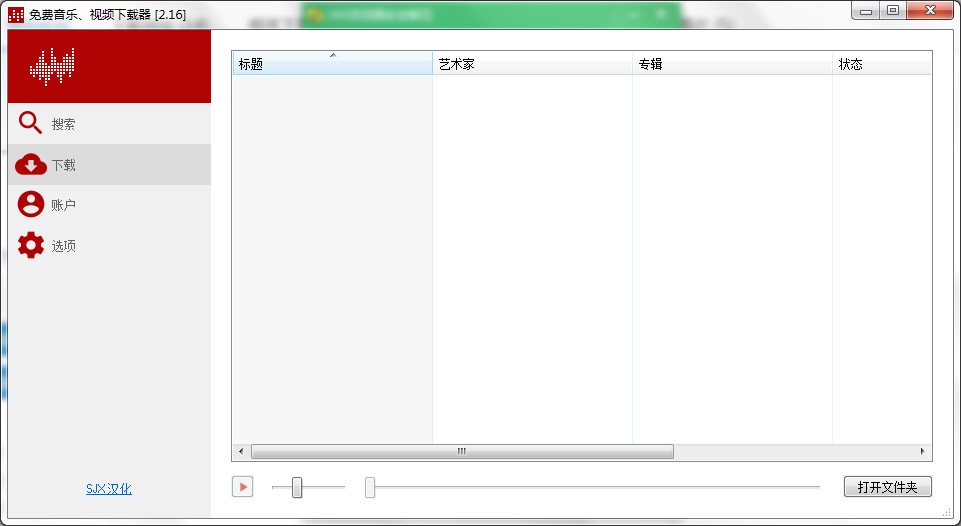This screenshot has width=961, height=526.
Task: Click the title bar app icon
Action: pyautogui.click(x=16, y=14)
